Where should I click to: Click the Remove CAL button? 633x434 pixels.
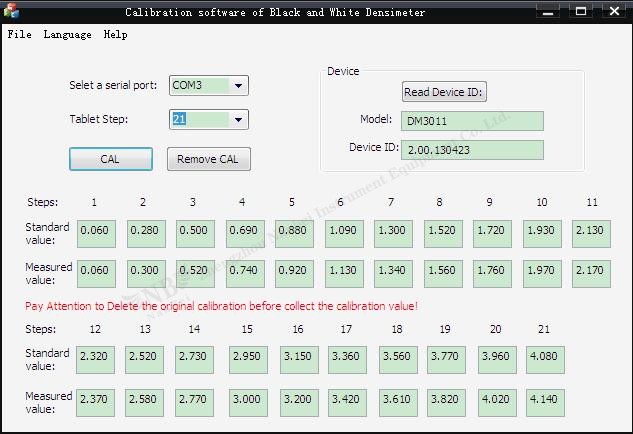pos(208,159)
